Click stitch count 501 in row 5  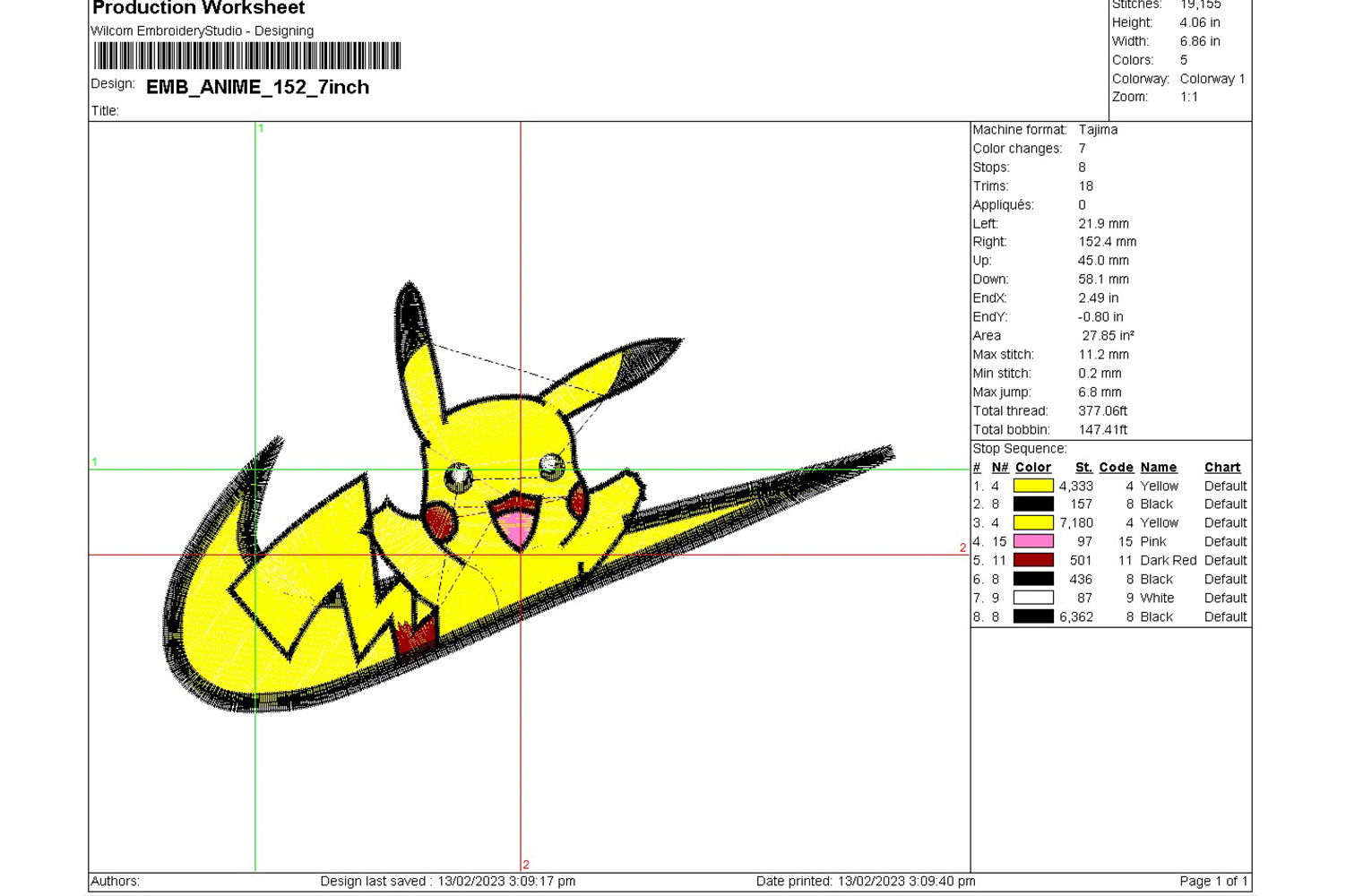point(1082,560)
